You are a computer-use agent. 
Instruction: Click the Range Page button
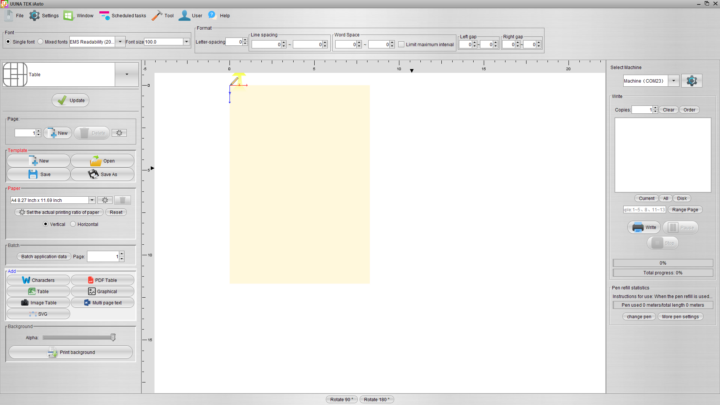pyautogui.click(x=685, y=209)
